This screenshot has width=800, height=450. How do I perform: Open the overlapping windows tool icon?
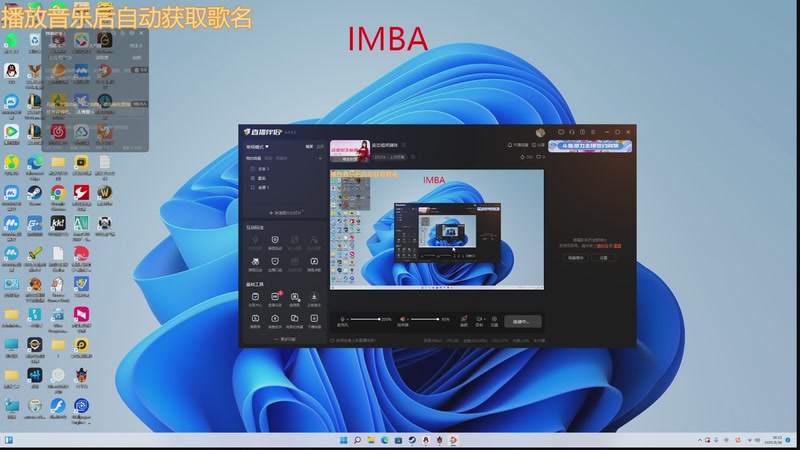pyautogui.click(x=294, y=320)
